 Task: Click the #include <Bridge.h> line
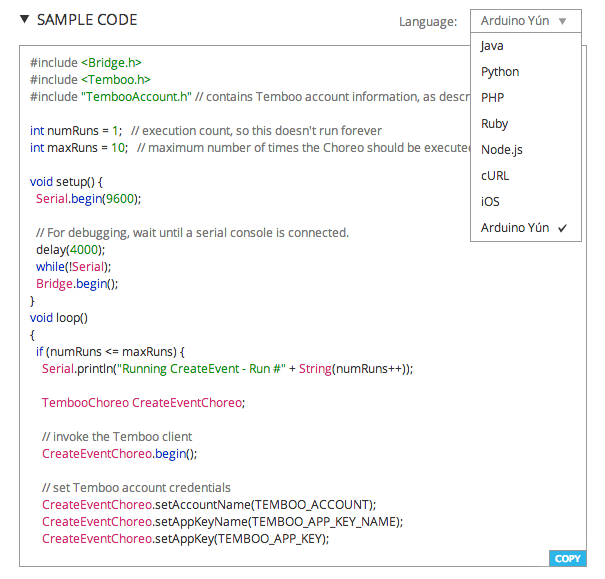point(86,62)
